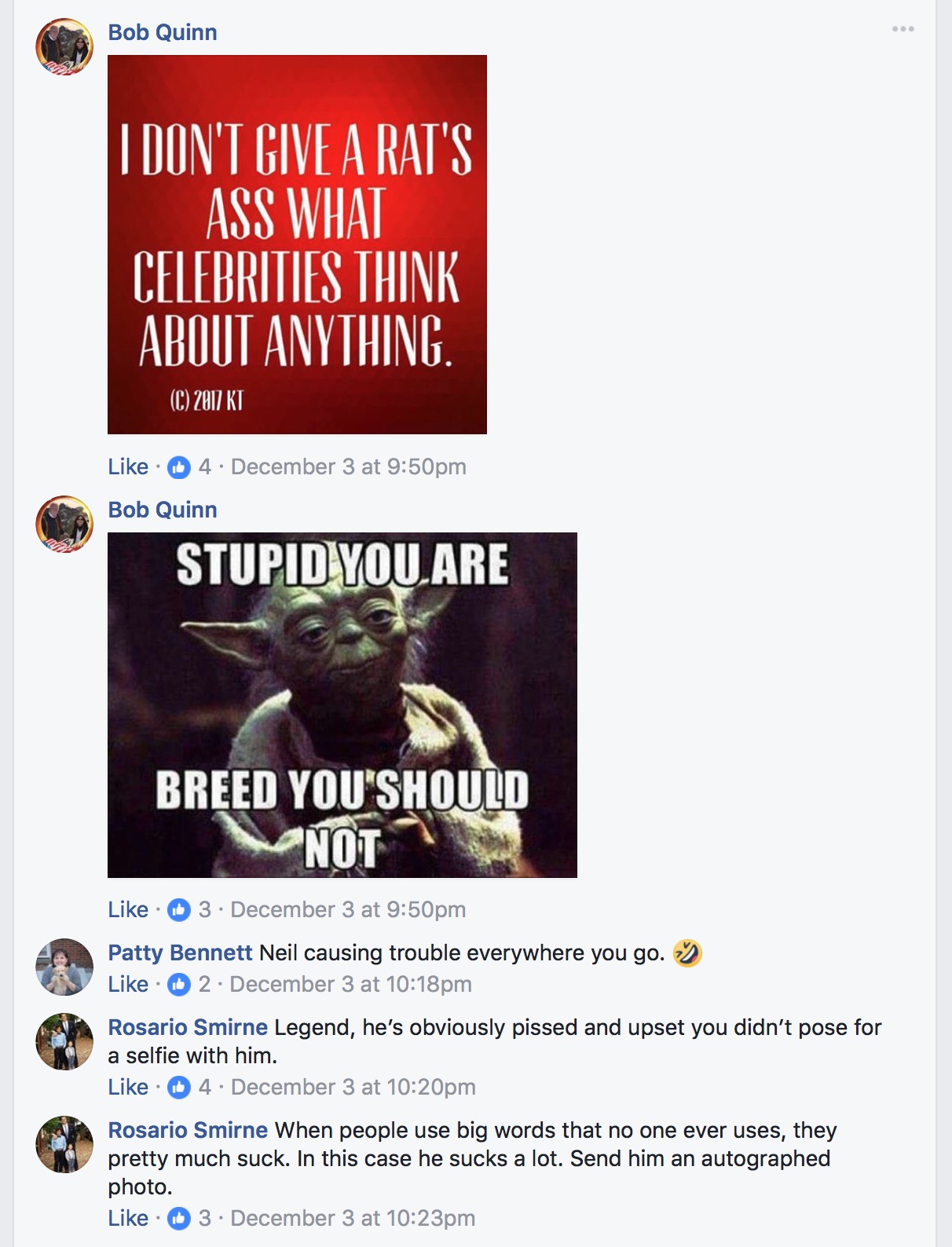Like Rosario Smirne's selfie comment
This screenshot has width=952, height=1247.
click(128, 1087)
